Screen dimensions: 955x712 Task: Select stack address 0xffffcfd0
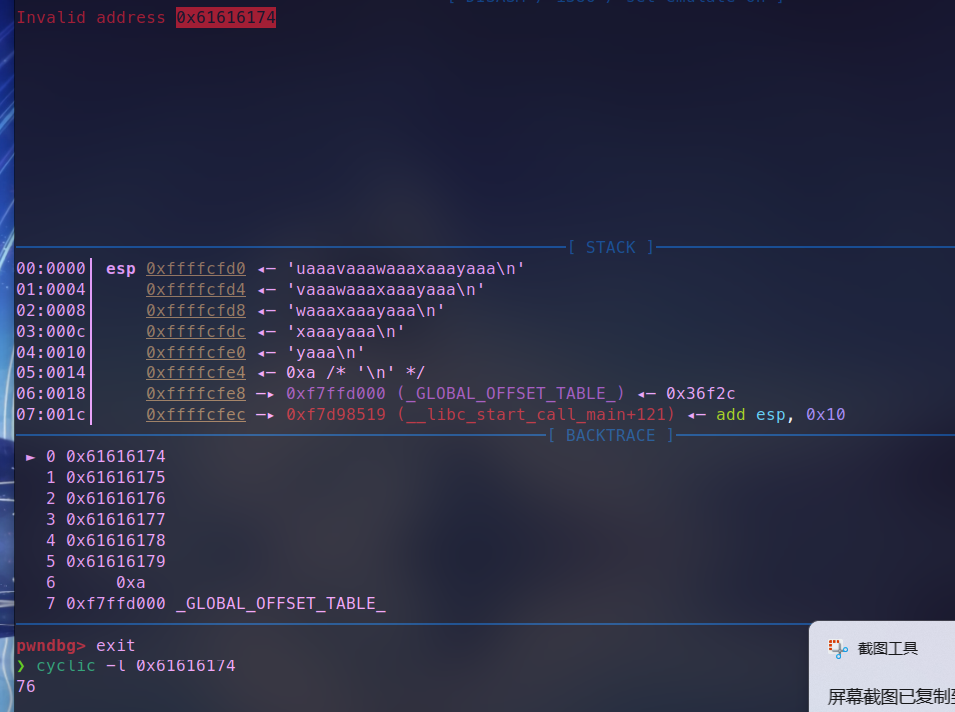[196, 269]
